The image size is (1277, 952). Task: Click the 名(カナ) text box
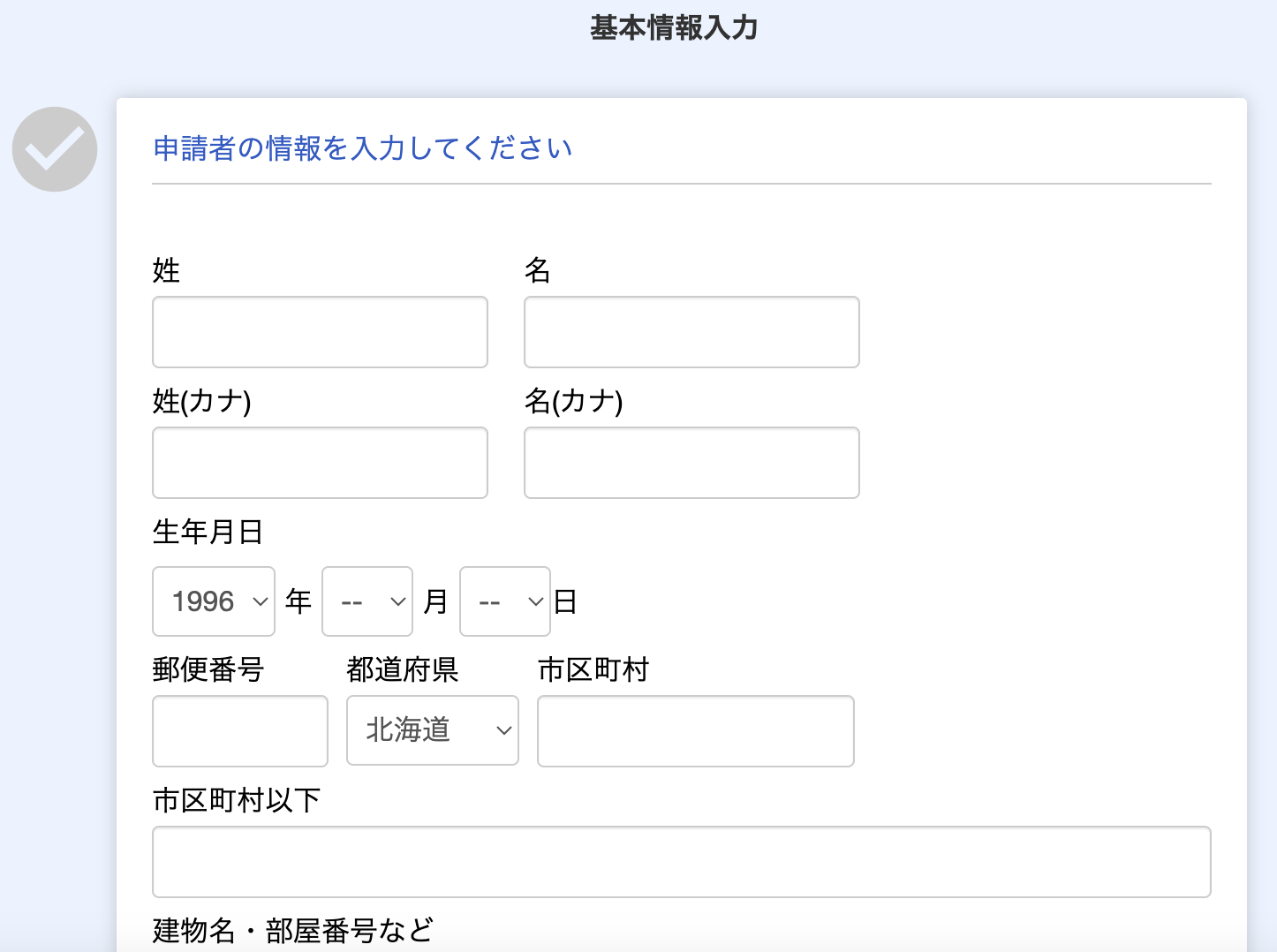pyautogui.click(x=691, y=463)
